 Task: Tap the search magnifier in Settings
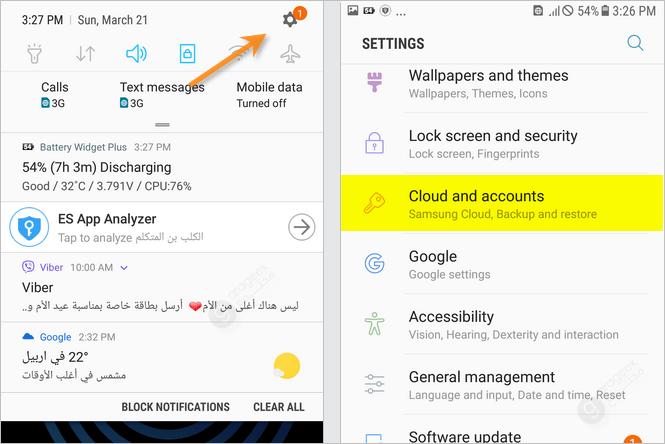[635, 43]
